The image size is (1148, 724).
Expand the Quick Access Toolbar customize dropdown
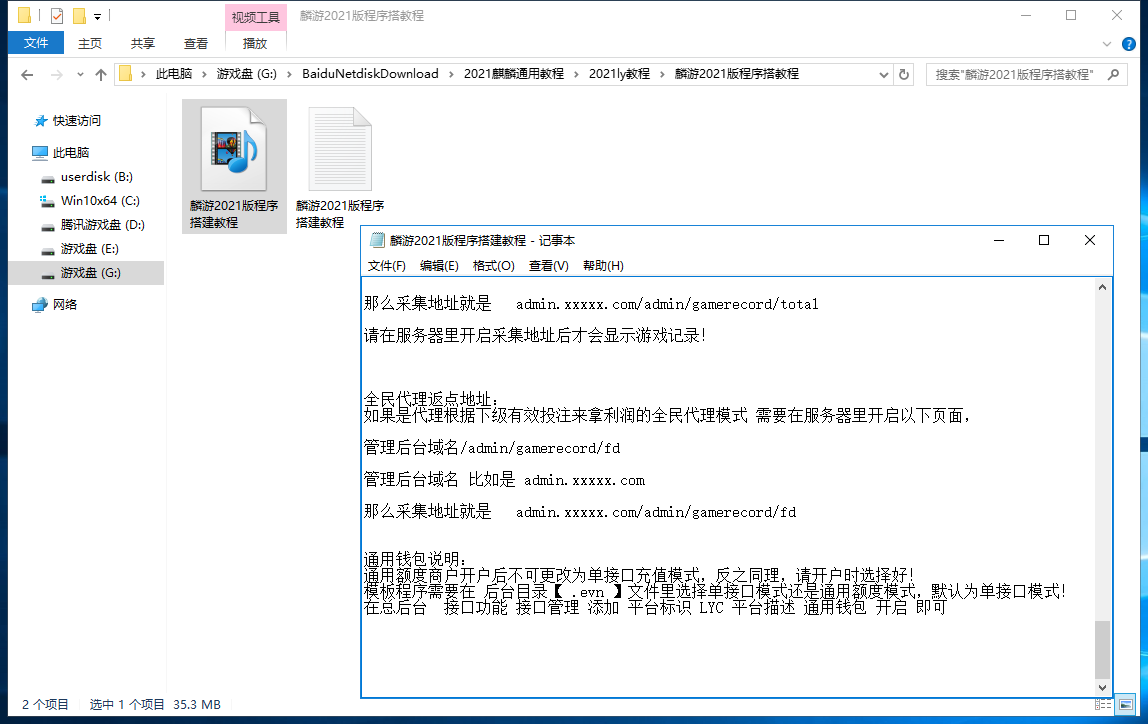click(97, 17)
